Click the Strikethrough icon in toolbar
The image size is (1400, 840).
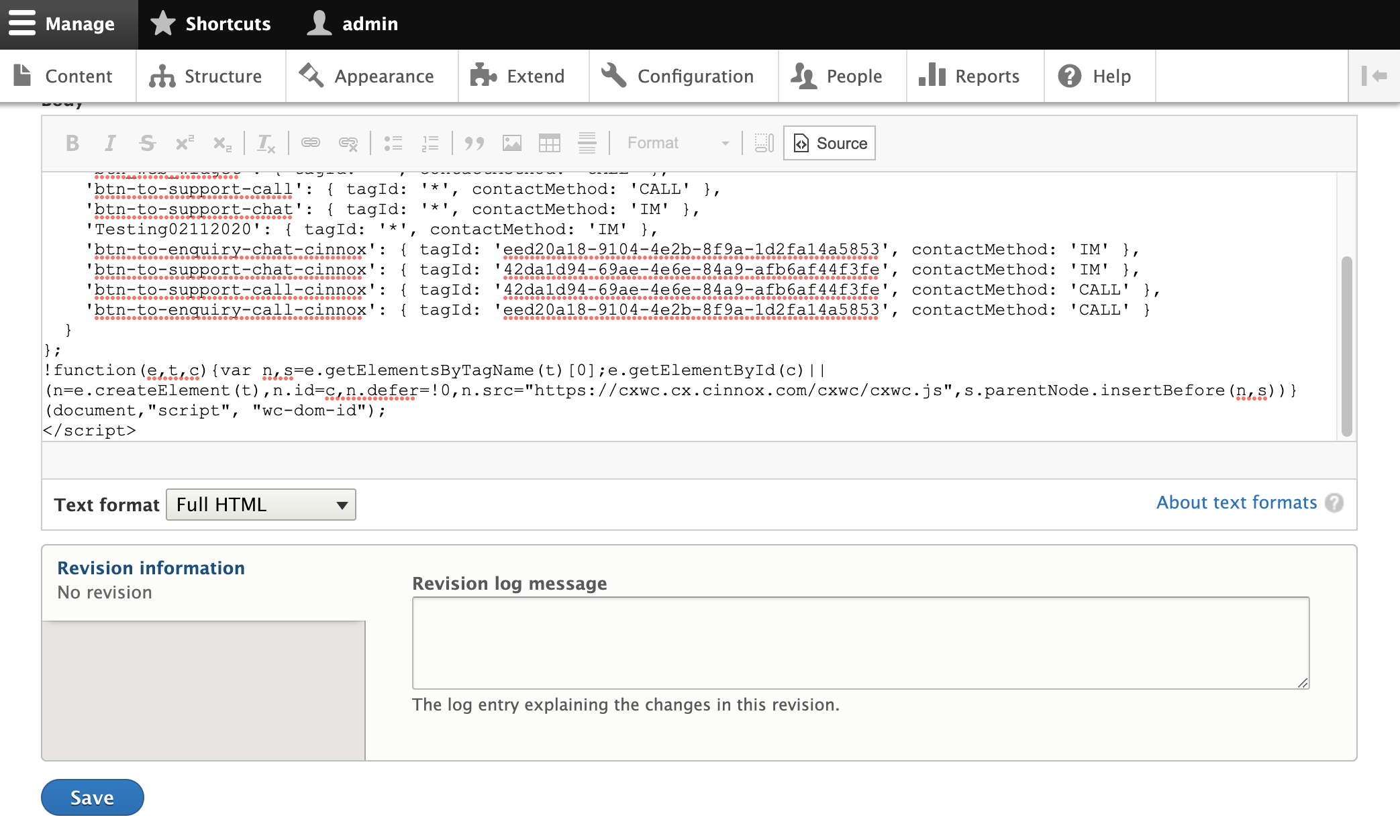pyautogui.click(x=147, y=143)
